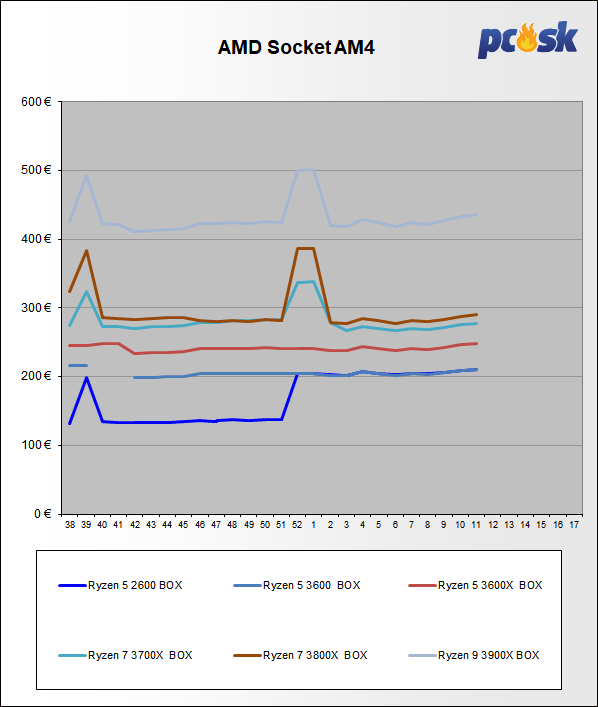Click the 0 € axis label

pos(43,514)
